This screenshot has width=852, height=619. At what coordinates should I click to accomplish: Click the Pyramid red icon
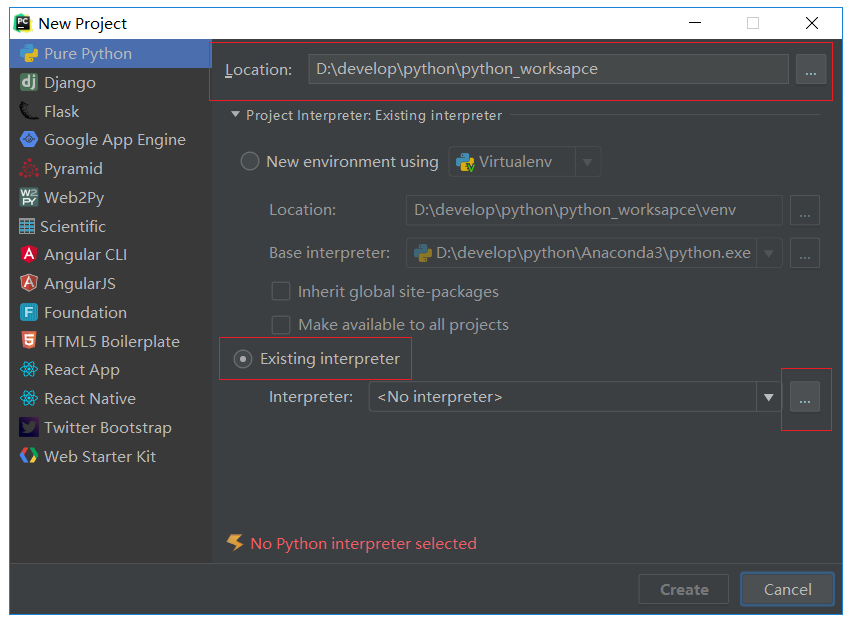29,168
